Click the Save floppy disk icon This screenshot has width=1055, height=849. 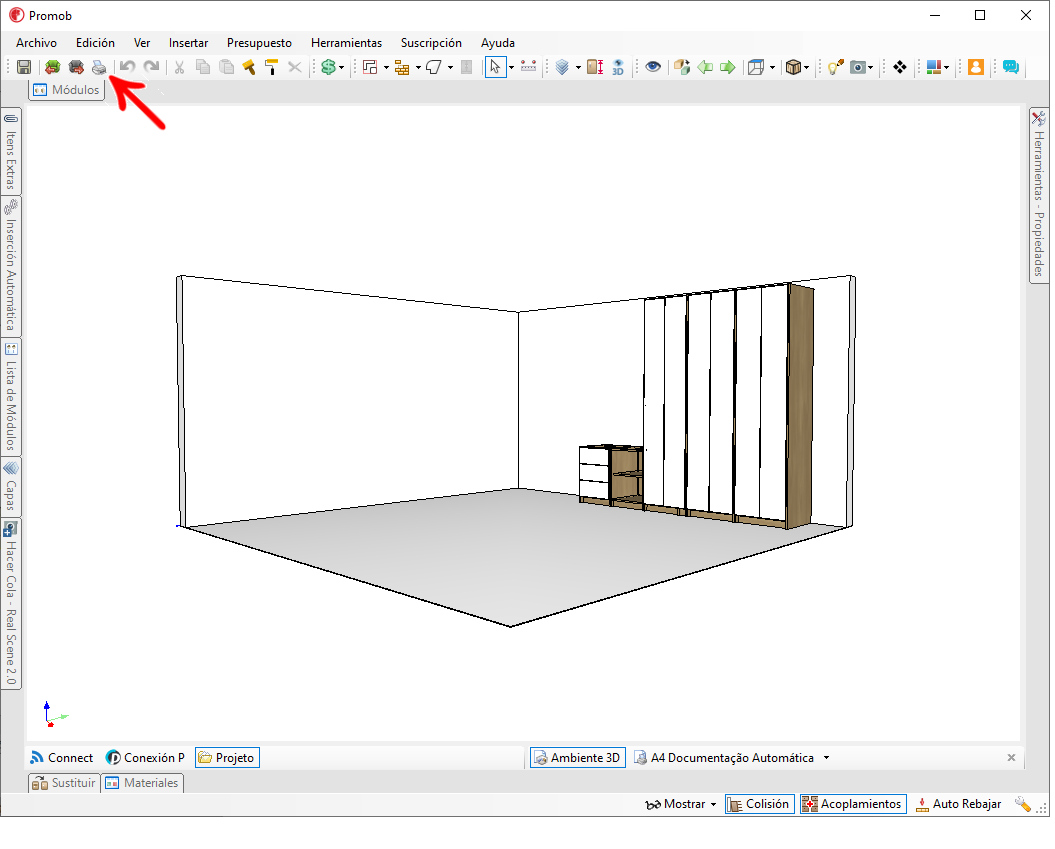click(23, 67)
